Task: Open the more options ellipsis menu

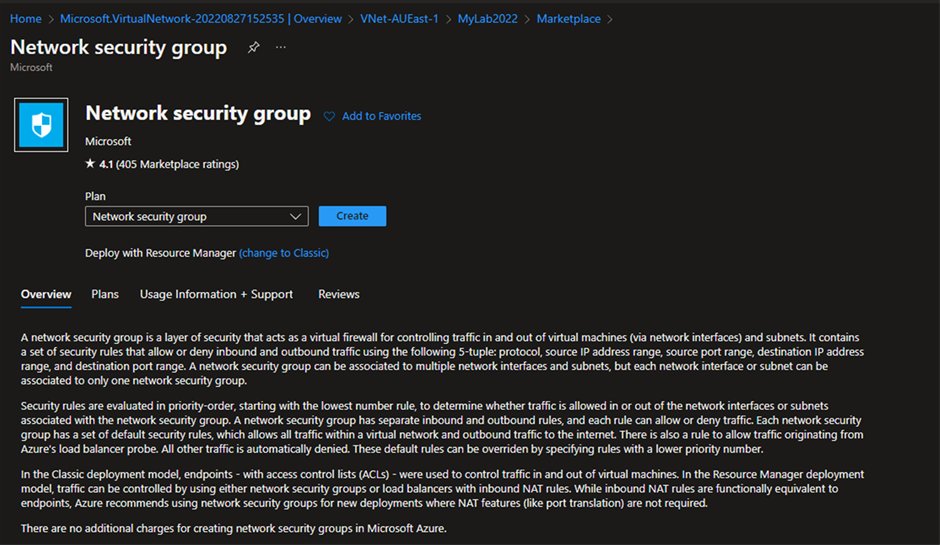Action: click(x=281, y=47)
